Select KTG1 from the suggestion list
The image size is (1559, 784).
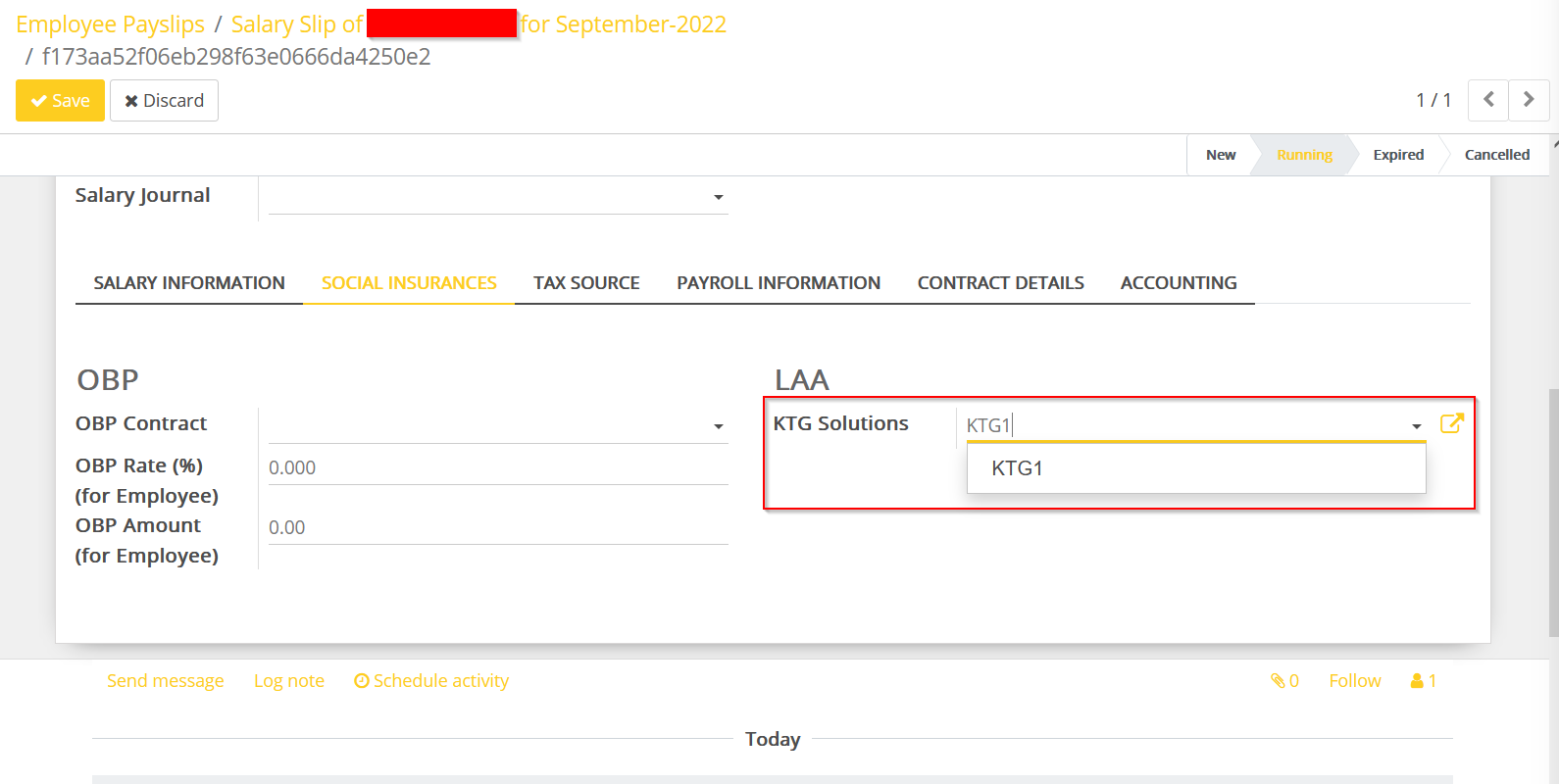pyautogui.click(x=1017, y=468)
